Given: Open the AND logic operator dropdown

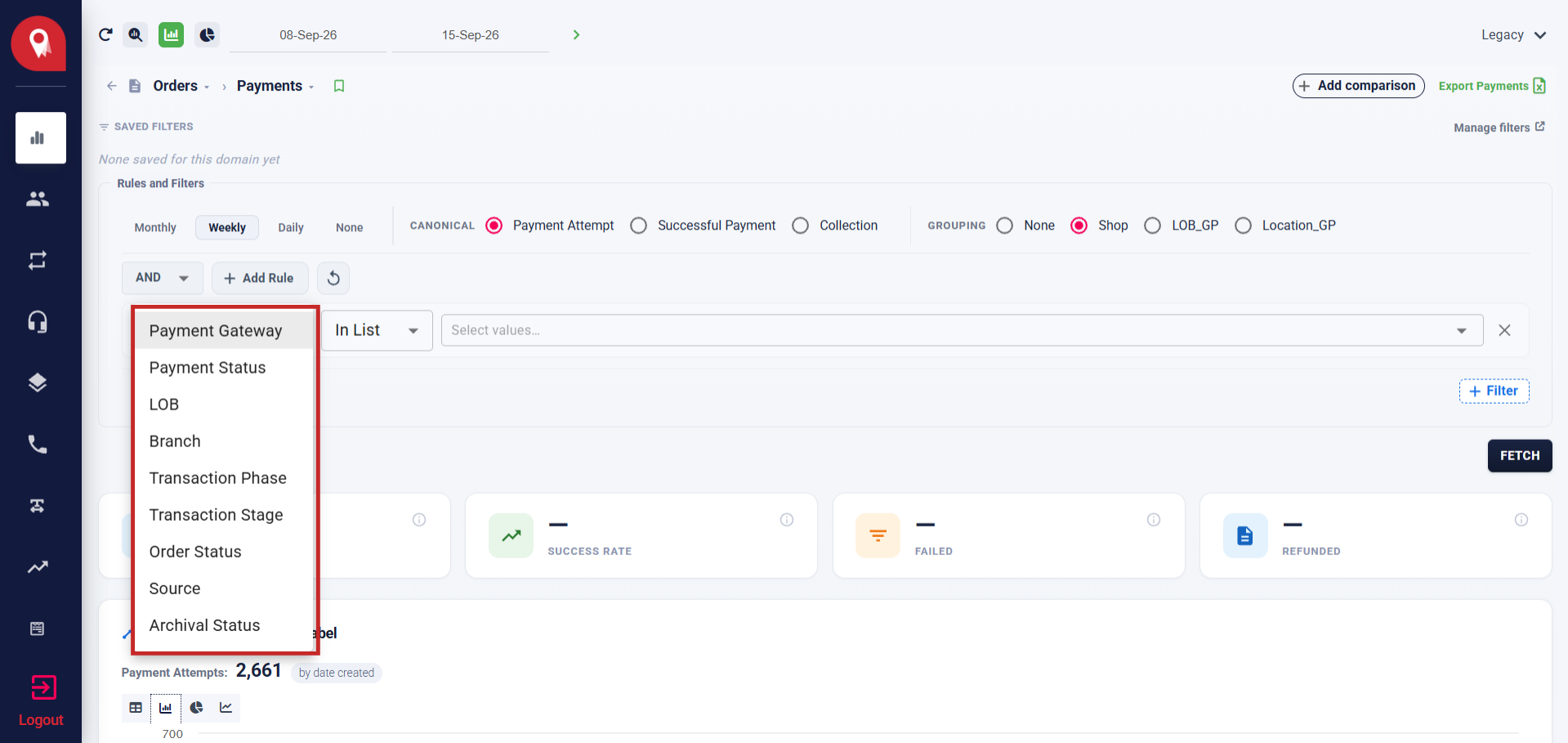Looking at the screenshot, I should tap(162, 278).
